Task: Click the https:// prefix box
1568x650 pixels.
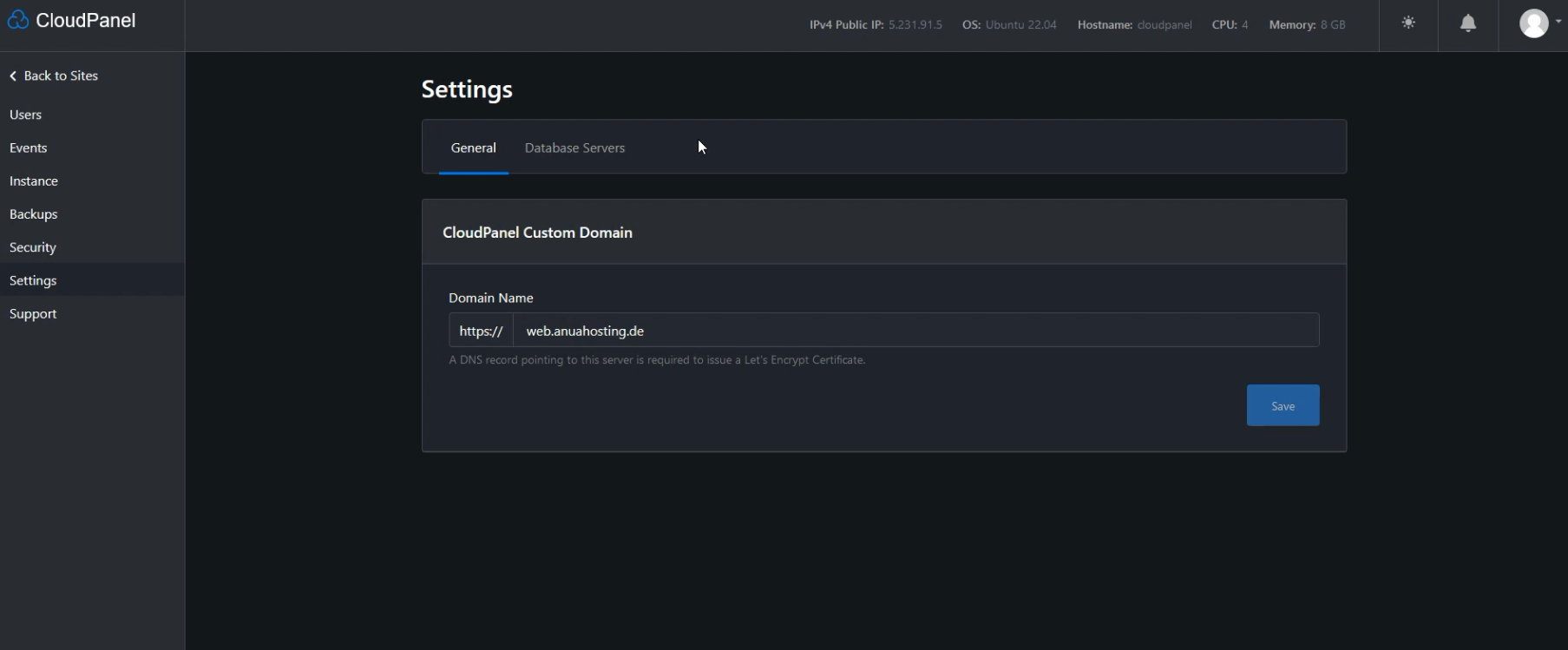Action: 481,331
